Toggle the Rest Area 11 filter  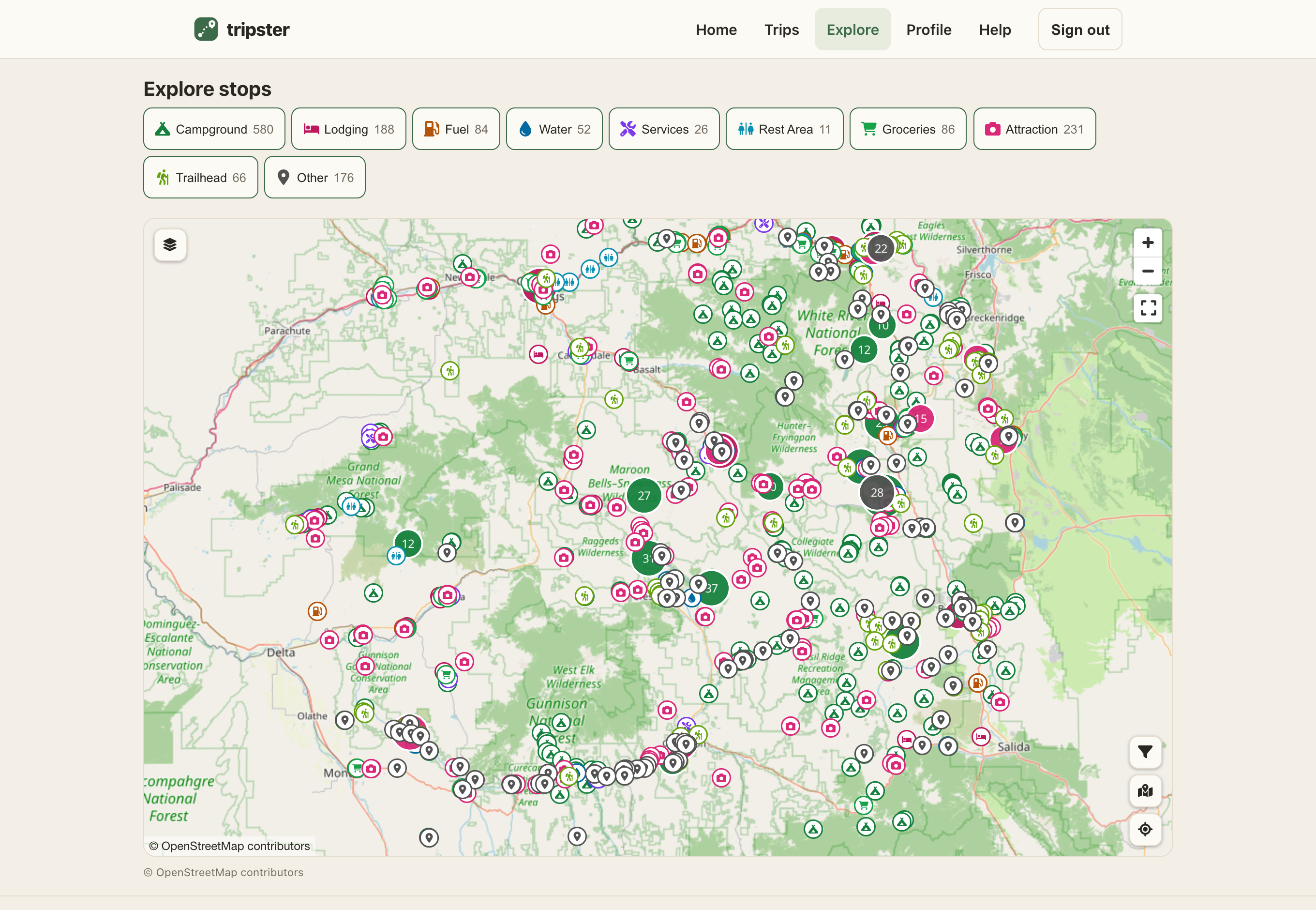[785, 129]
